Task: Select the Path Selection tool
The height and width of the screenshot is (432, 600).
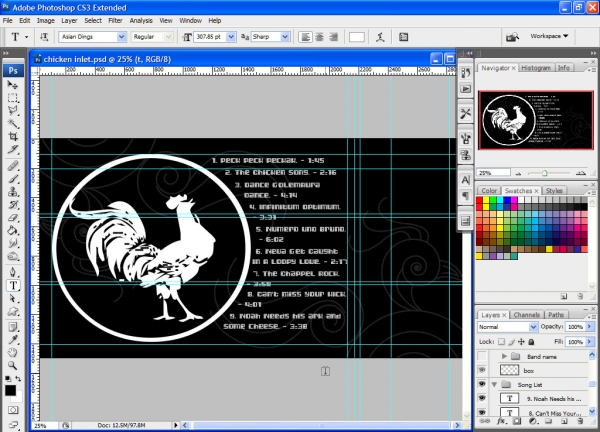Action: pos(13,298)
